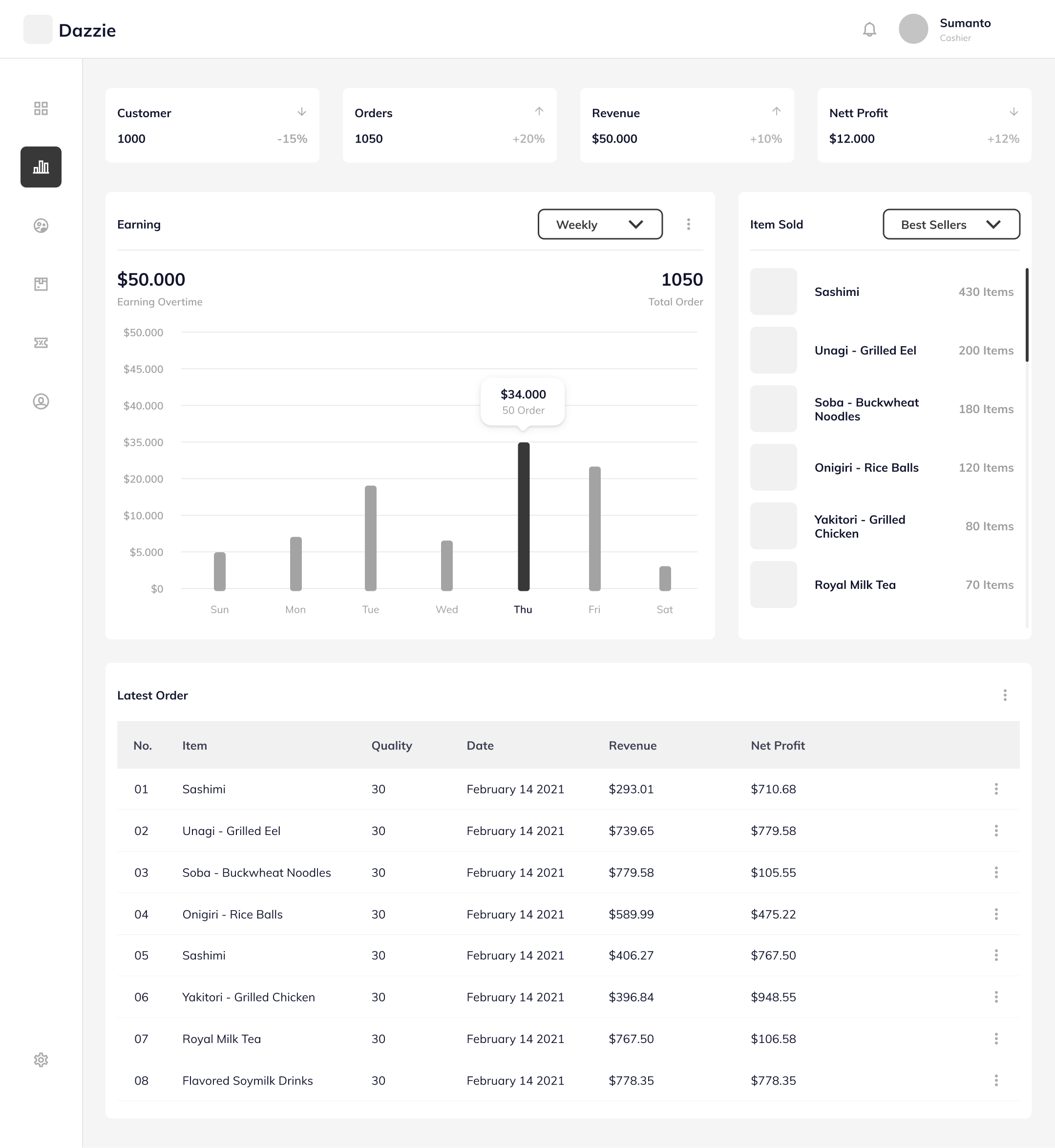Click the Sashimi item thumbnail
The height and width of the screenshot is (1148, 1055).
coord(773,291)
